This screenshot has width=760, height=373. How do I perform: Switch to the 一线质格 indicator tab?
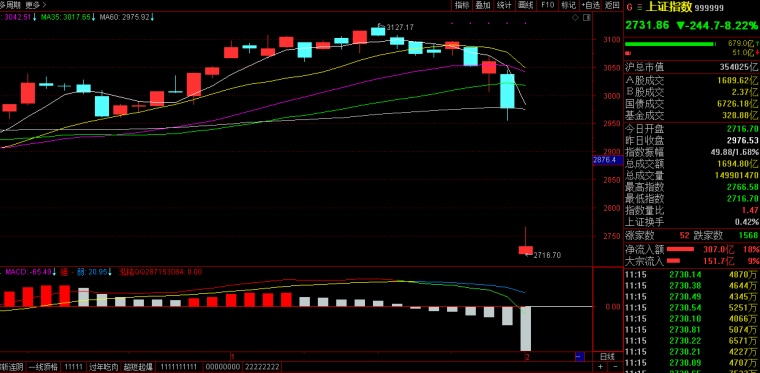tap(44, 367)
